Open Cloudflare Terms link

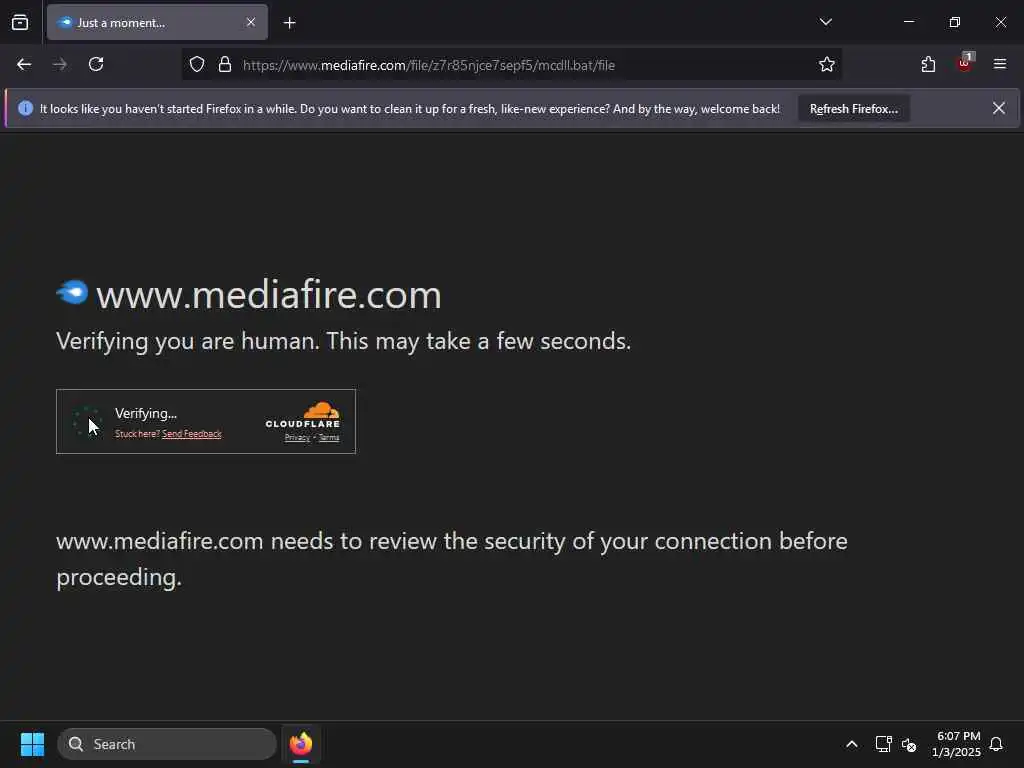point(329,438)
